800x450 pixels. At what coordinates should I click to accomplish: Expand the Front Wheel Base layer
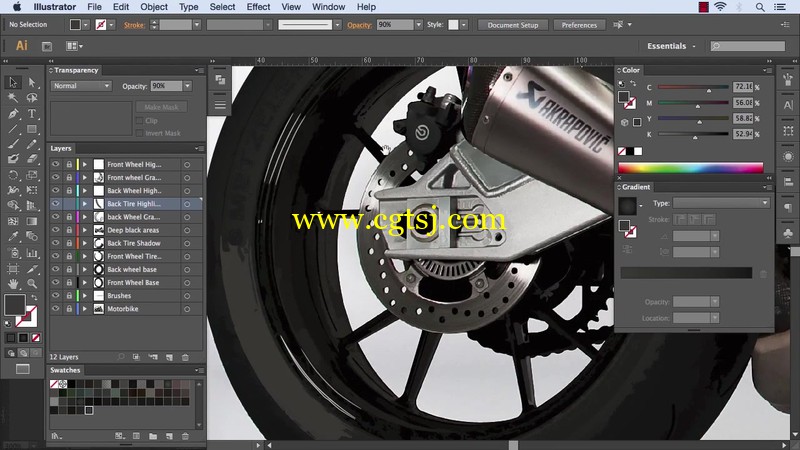pyautogui.click(x=85, y=282)
